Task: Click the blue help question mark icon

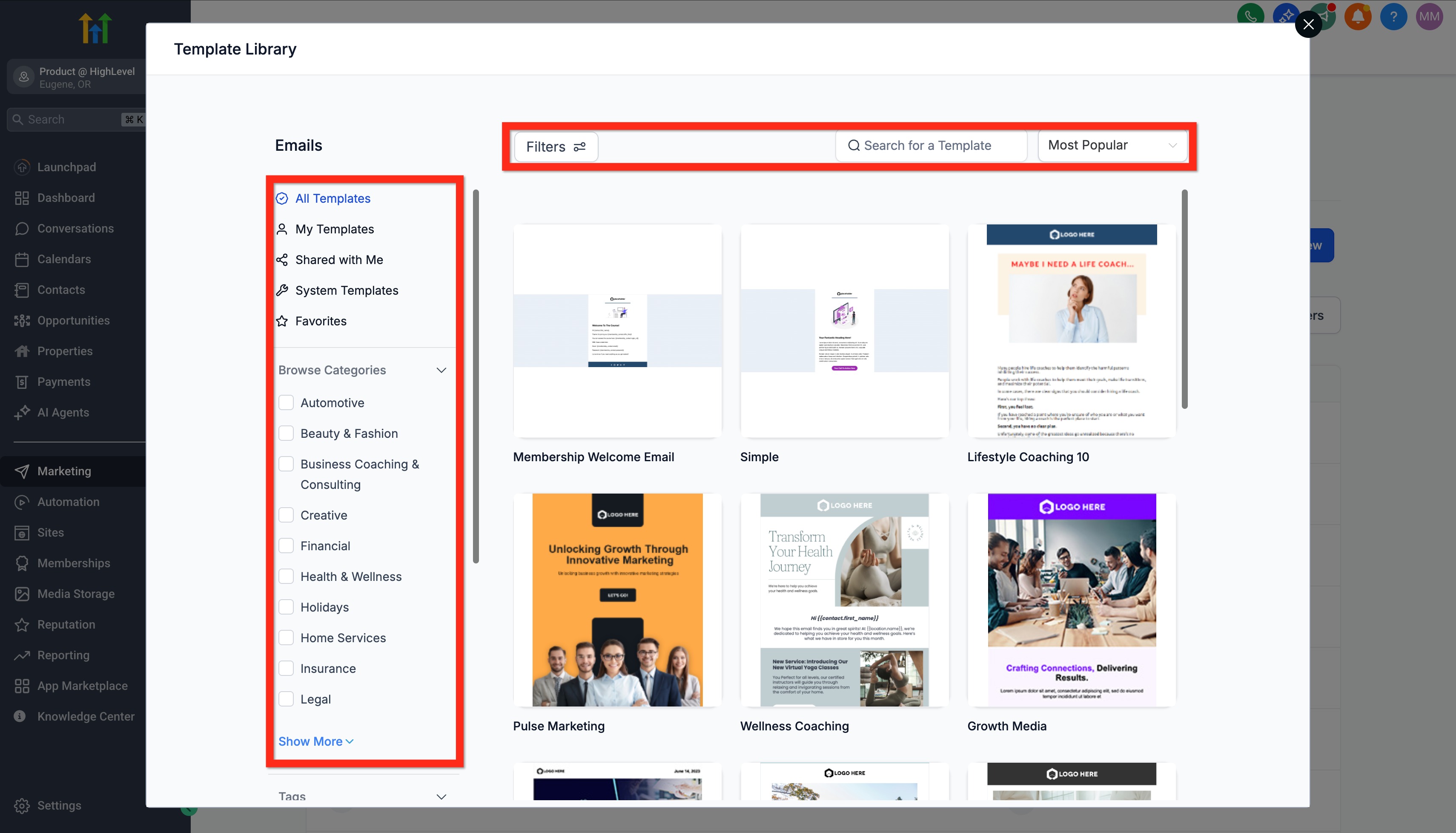Action: (1393, 16)
